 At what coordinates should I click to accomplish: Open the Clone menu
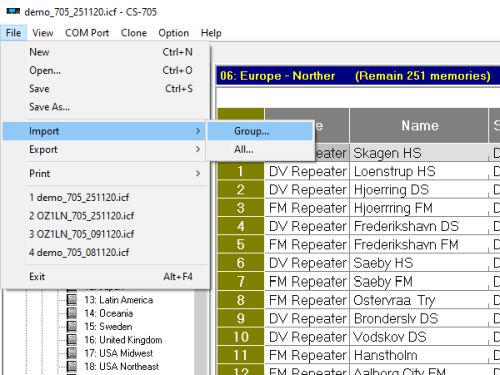(x=134, y=33)
